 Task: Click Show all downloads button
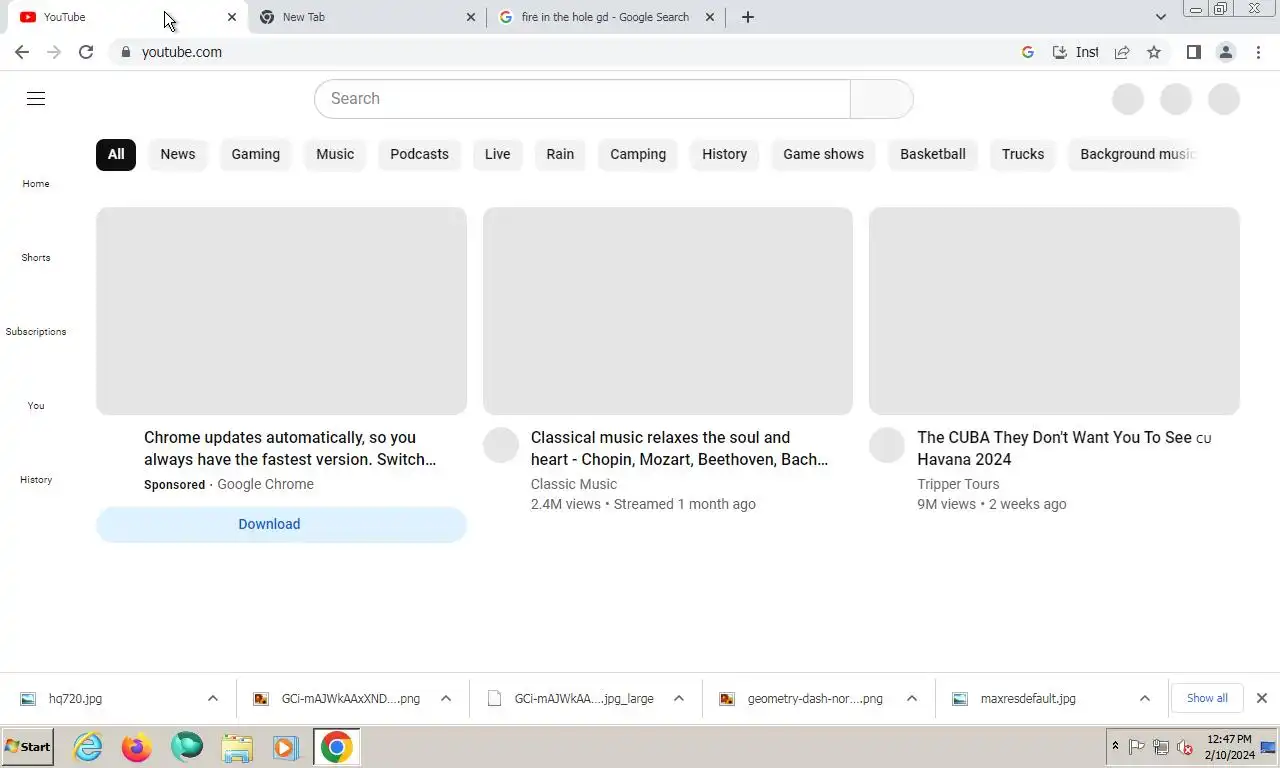(x=1207, y=698)
